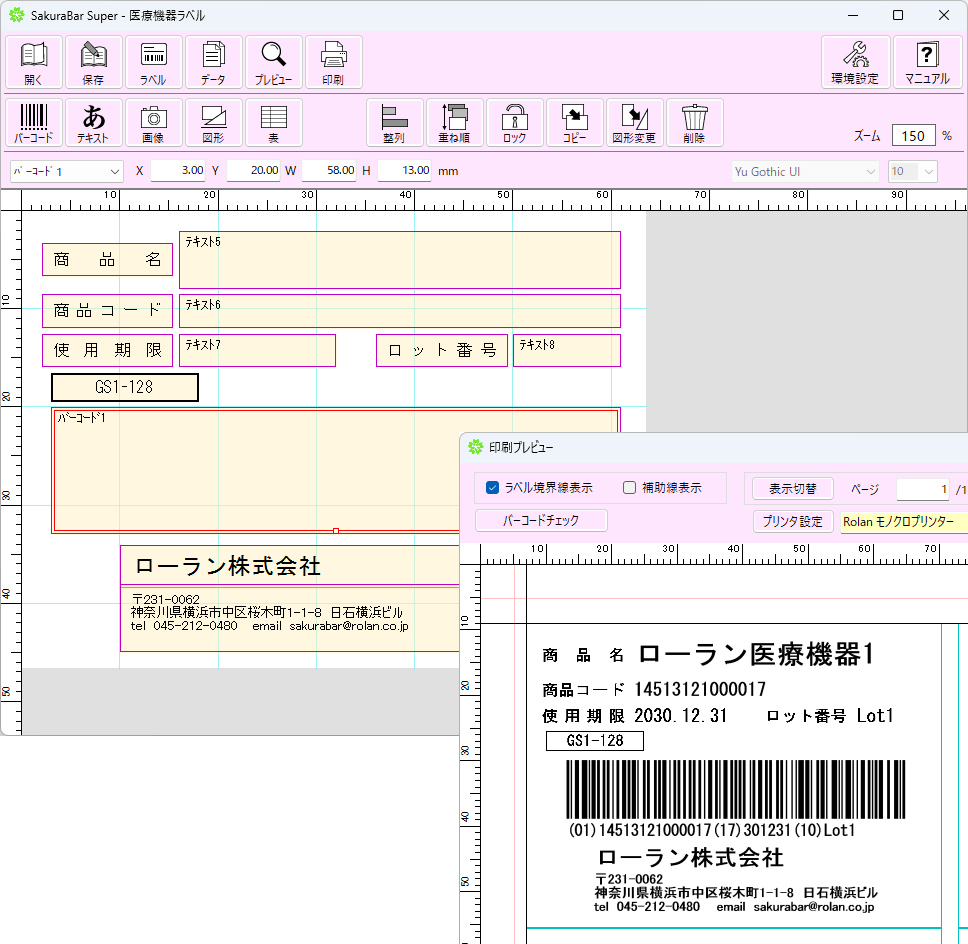This screenshot has height=944, width=968.
Task: Click the ロック (Lock) icon
Action: [x=514, y=122]
